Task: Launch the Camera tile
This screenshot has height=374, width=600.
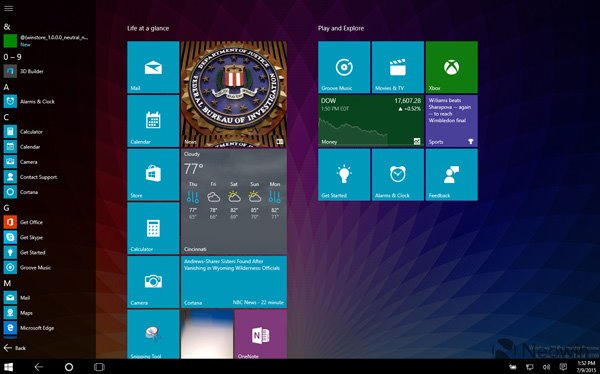Action: pyautogui.click(x=153, y=282)
